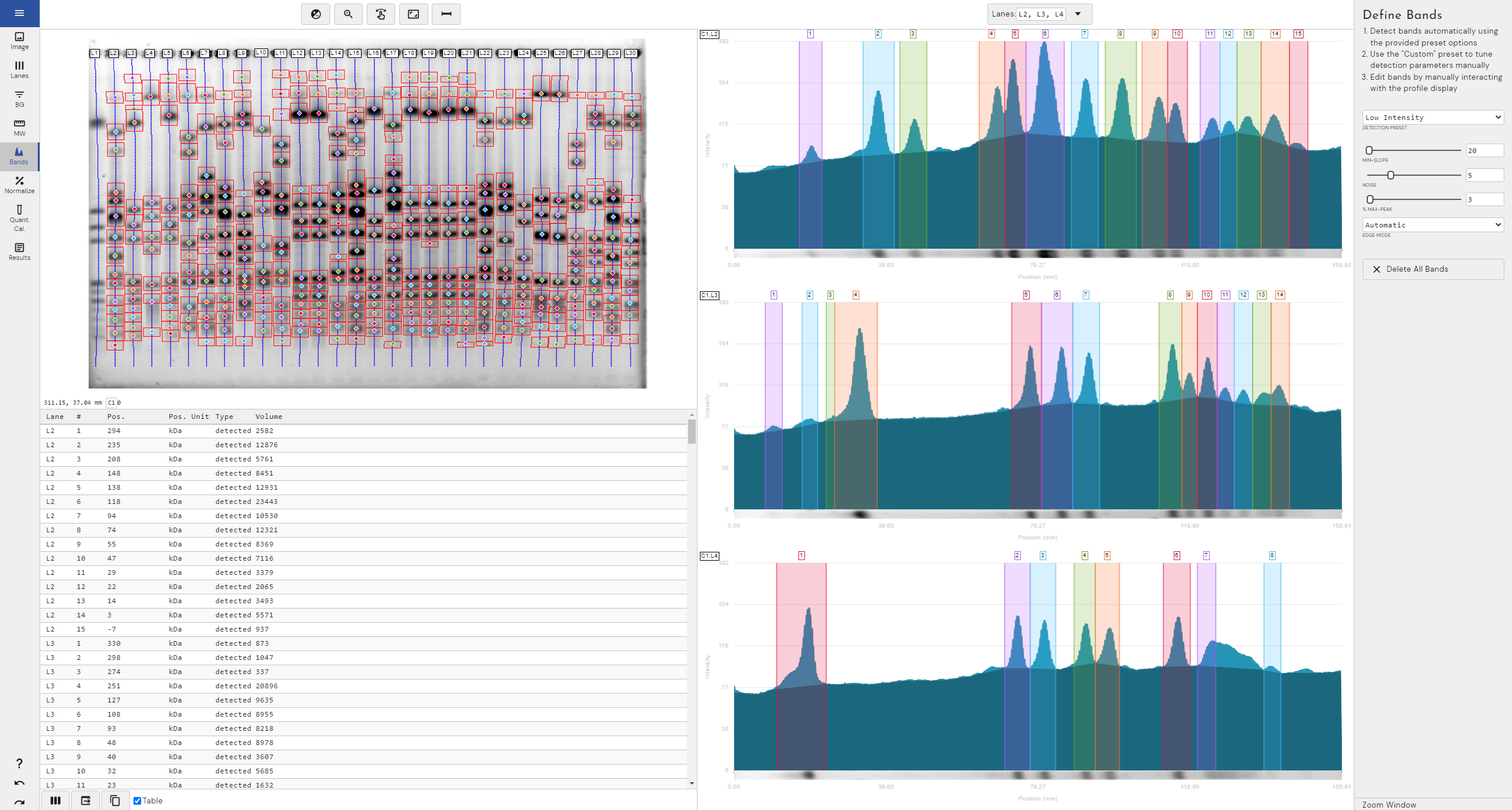The width and height of the screenshot is (1512, 810).
Task: Click the rotate gesture tool icon
Action: coord(381,14)
